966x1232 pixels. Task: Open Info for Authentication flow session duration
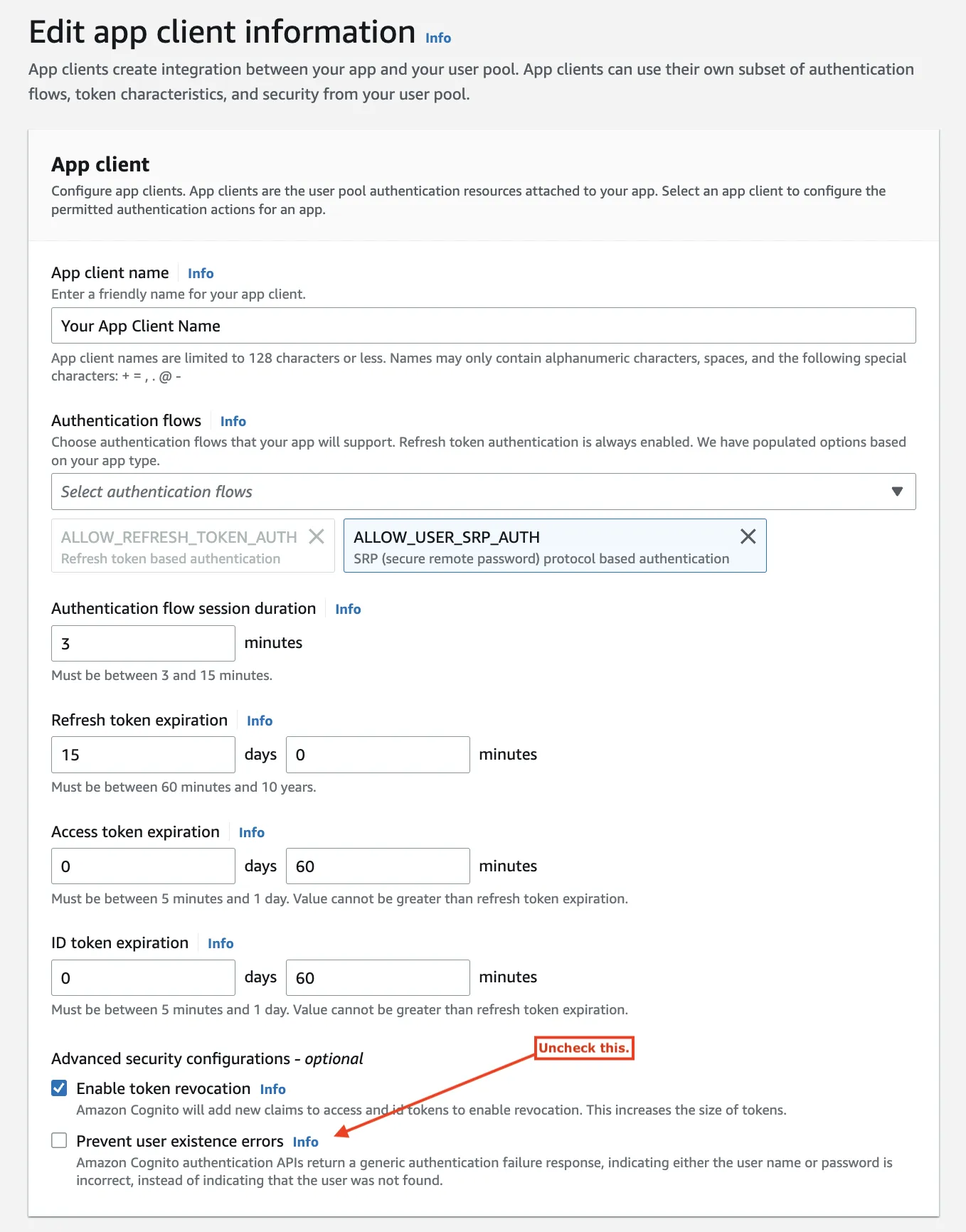[348, 609]
